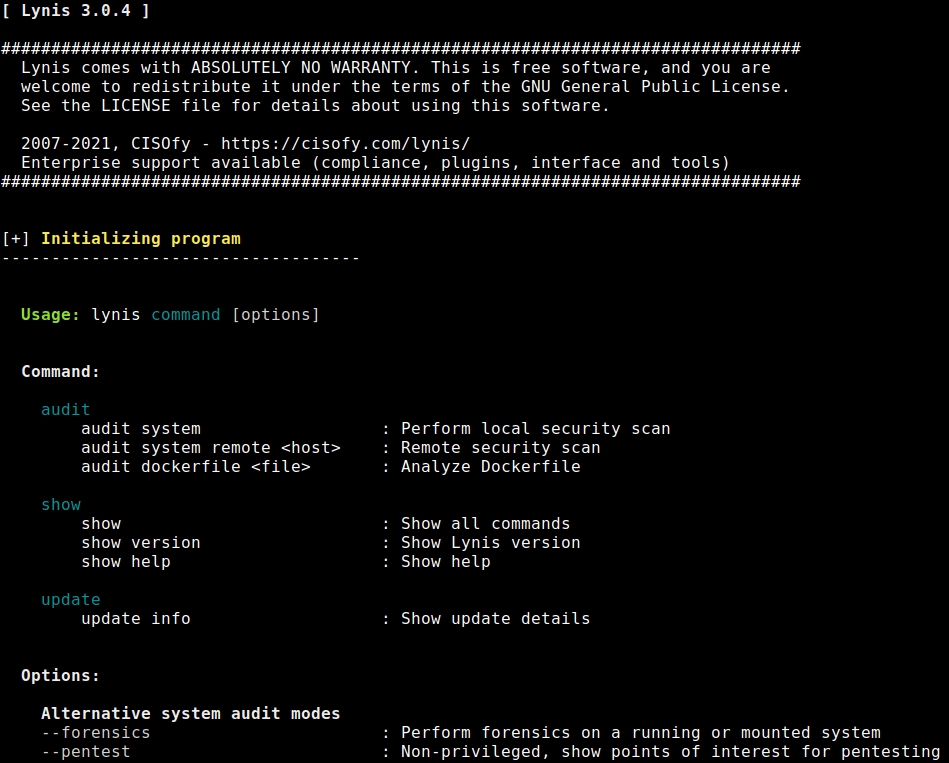Click the cyan 'audit' command heading
This screenshot has width=949, height=763.
tap(65, 410)
